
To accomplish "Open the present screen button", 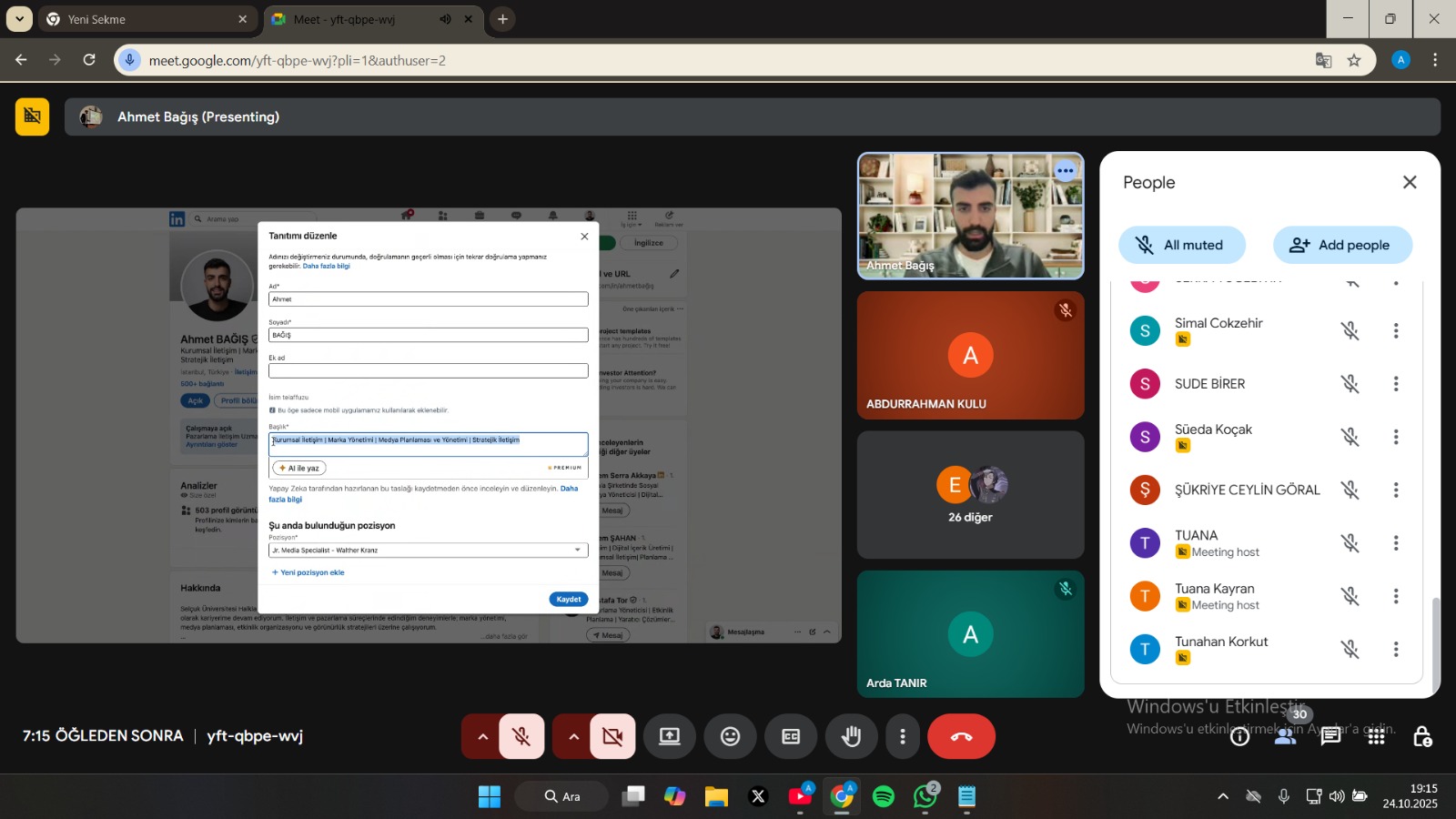I will (670, 737).
